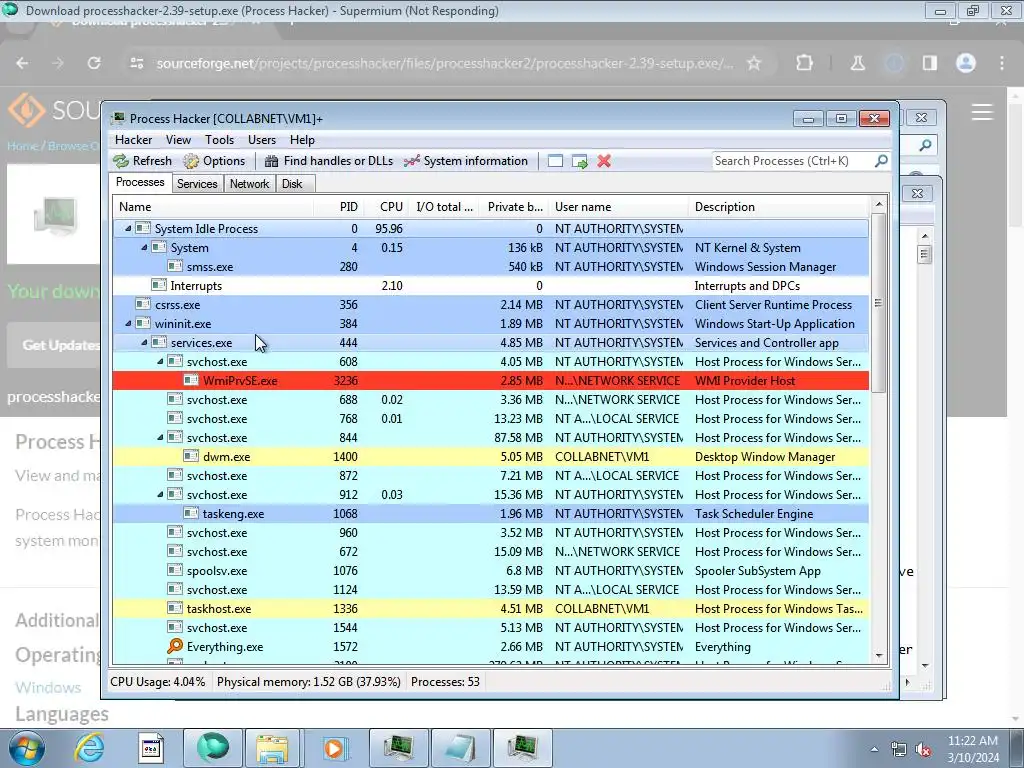Collapse the System process node
Image resolution: width=1024 pixels, height=768 pixels.
coord(144,248)
